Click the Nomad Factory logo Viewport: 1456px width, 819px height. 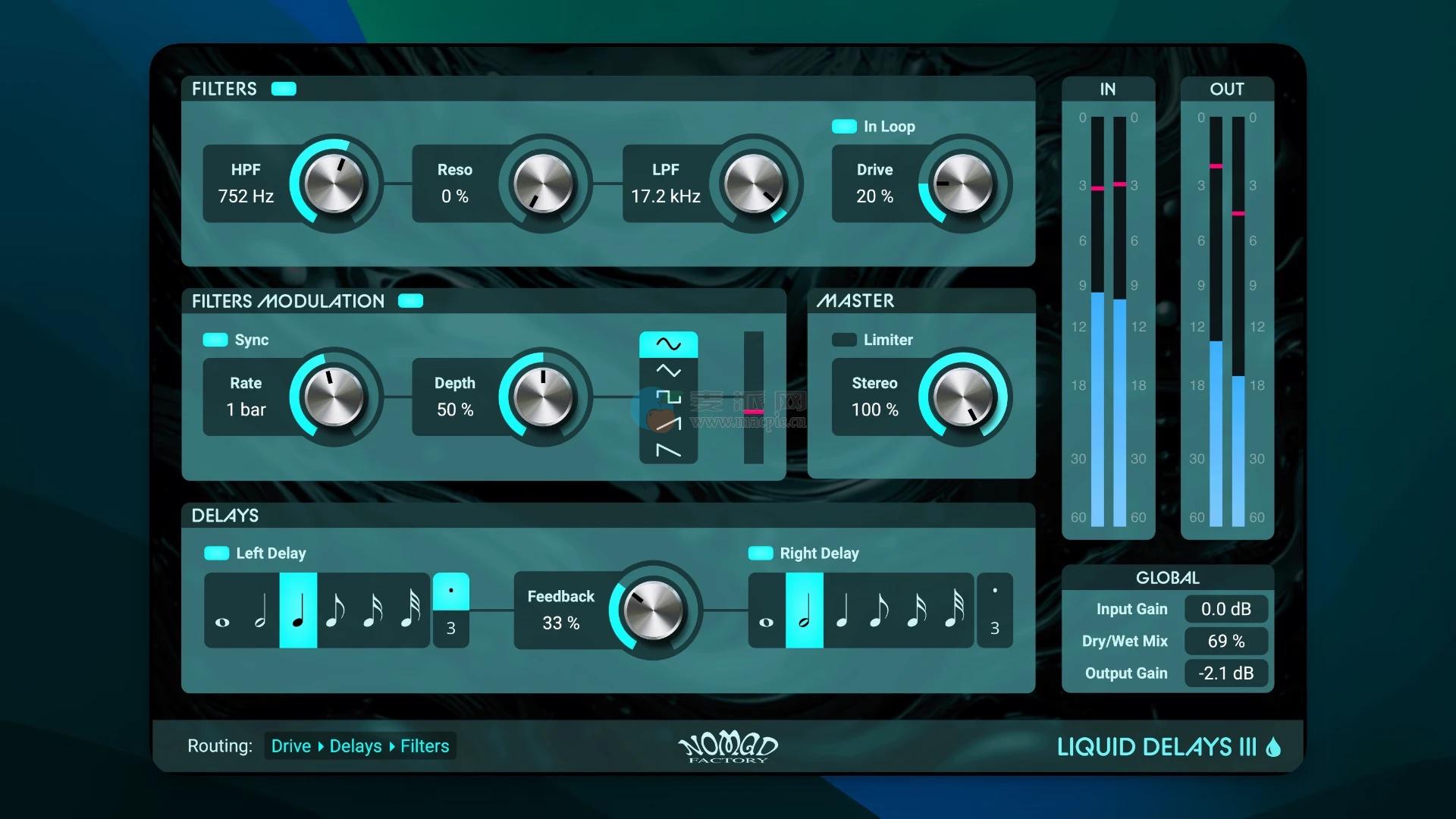point(728,748)
